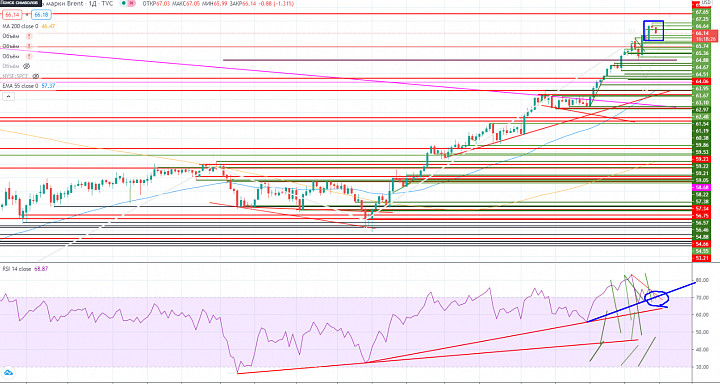Viewport: 720px width, 384px height.
Task: Click the magenta 58.68 price label
Action: (x=701, y=187)
